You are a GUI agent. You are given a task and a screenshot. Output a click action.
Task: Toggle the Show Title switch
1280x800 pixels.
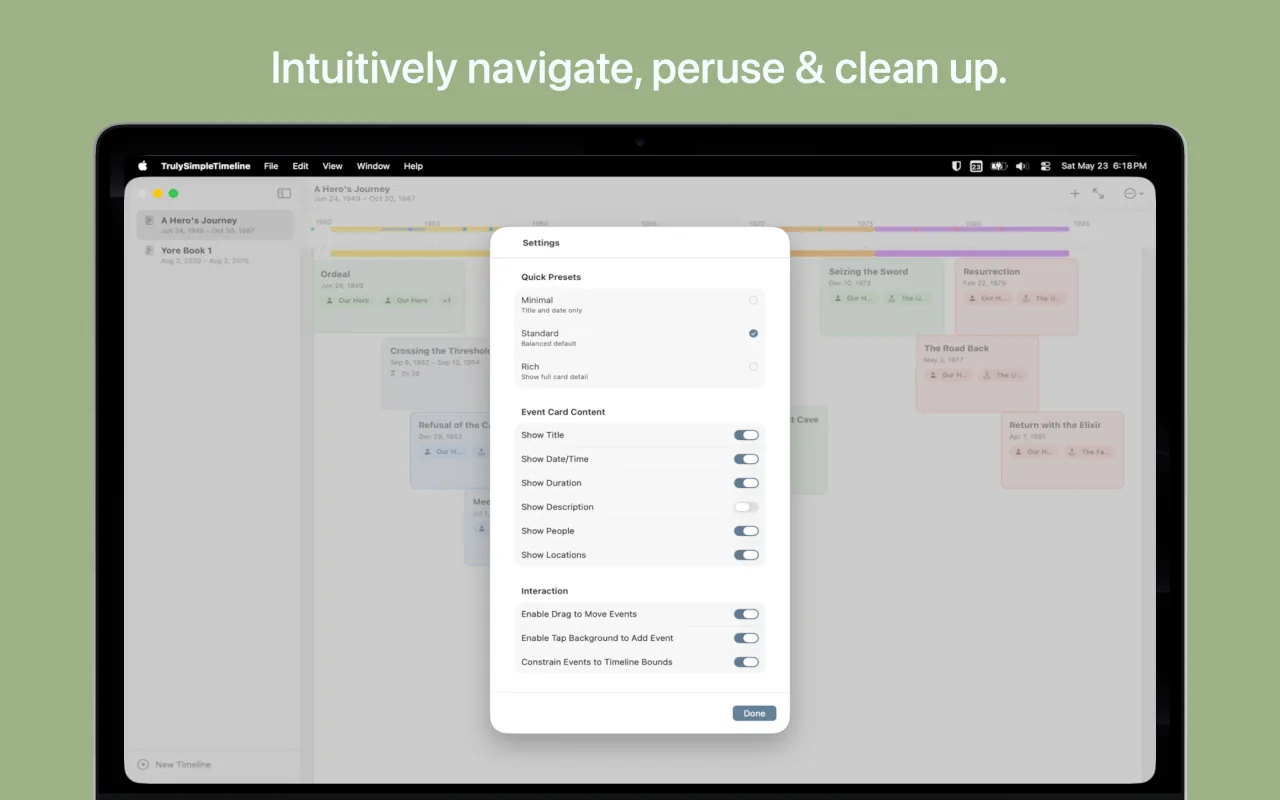(x=746, y=435)
